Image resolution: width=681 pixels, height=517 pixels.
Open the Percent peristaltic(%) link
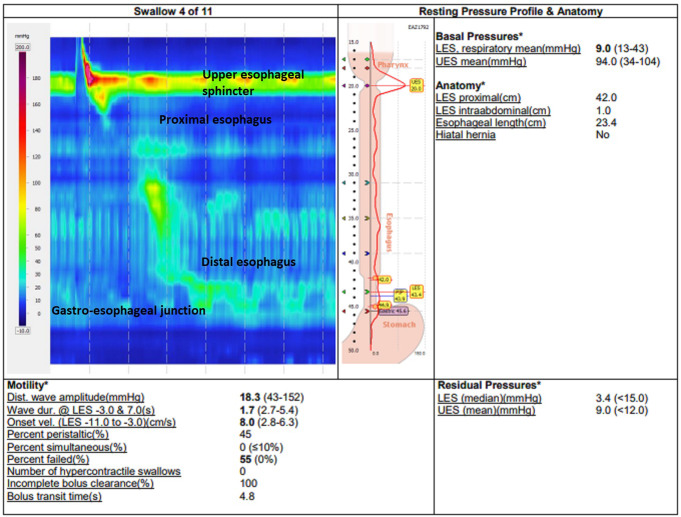click(x=58, y=434)
